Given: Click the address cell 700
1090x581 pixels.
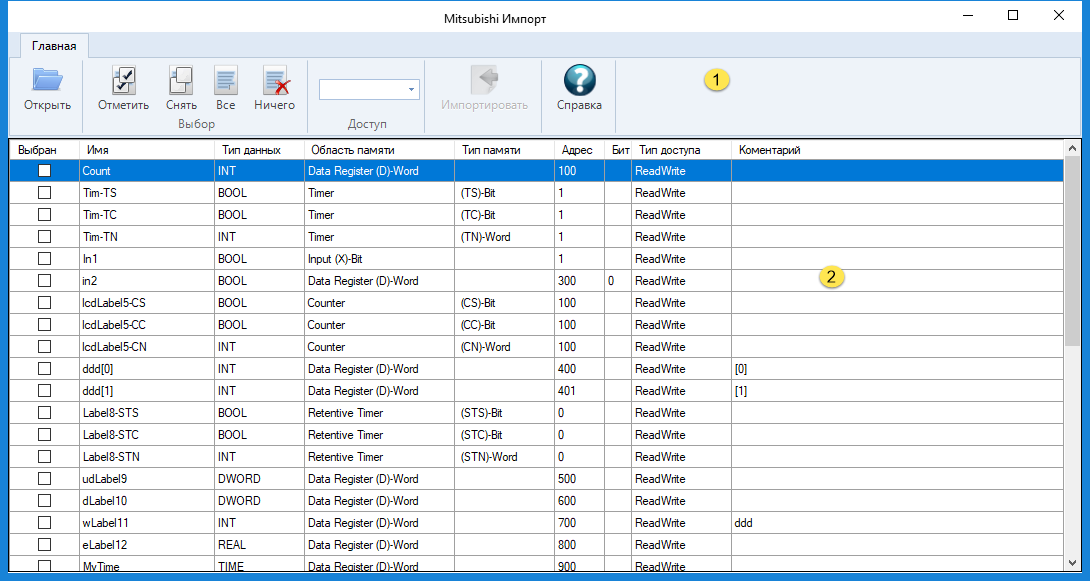Looking at the screenshot, I should click(x=579, y=523).
